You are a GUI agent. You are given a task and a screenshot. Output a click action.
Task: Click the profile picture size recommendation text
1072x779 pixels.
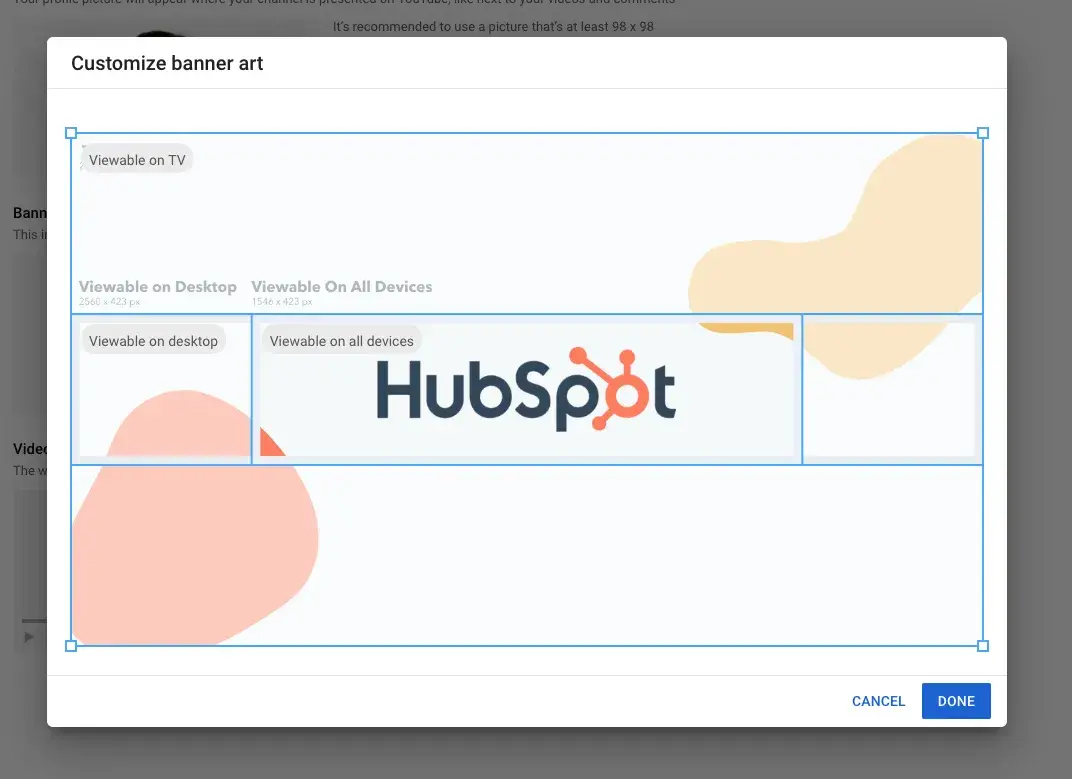(493, 27)
